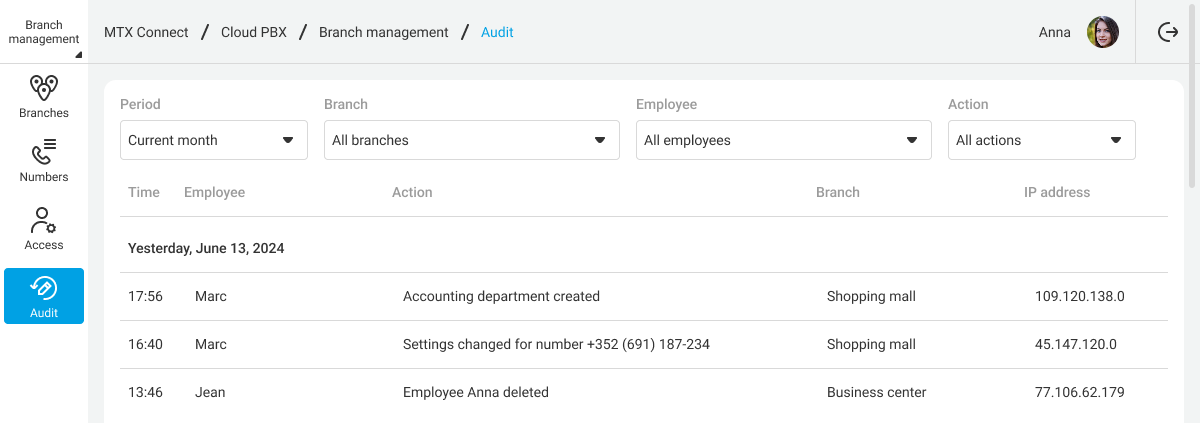The height and width of the screenshot is (423, 1200).
Task: Click Anna's profile avatar
Action: point(1103,32)
